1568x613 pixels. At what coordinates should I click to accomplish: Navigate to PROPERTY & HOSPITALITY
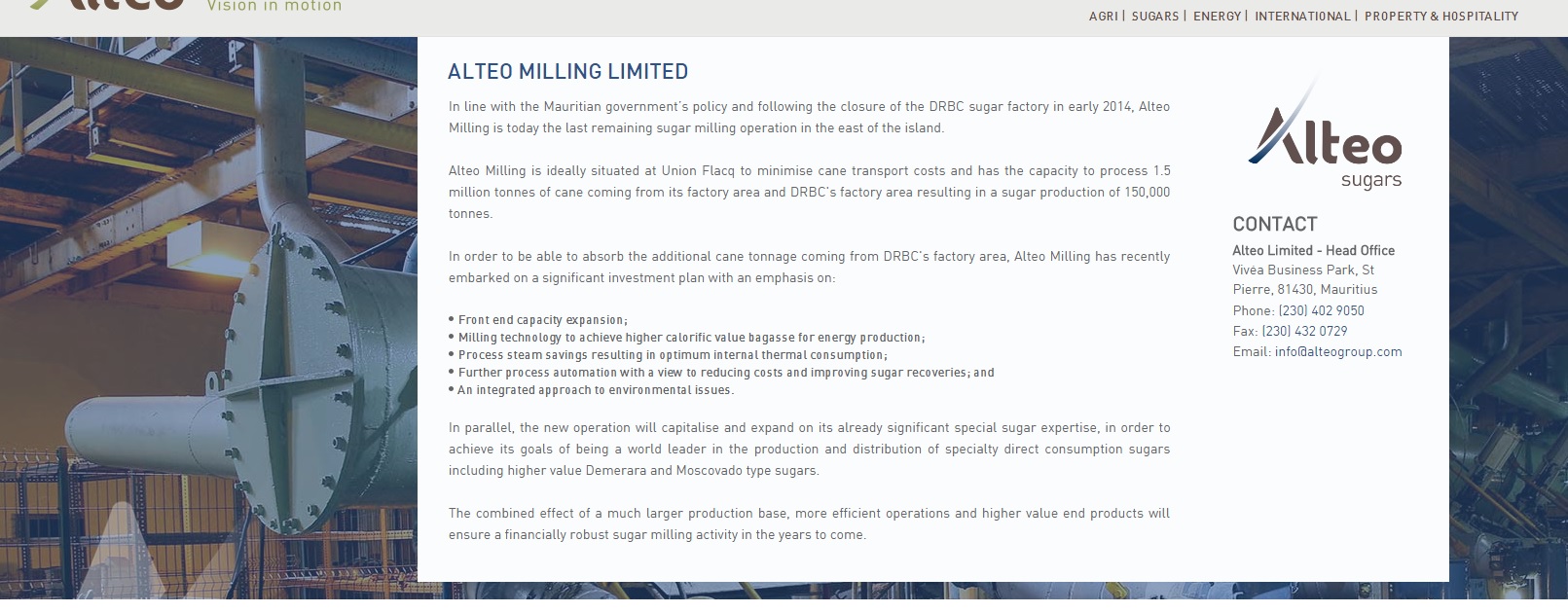point(1440,17)
